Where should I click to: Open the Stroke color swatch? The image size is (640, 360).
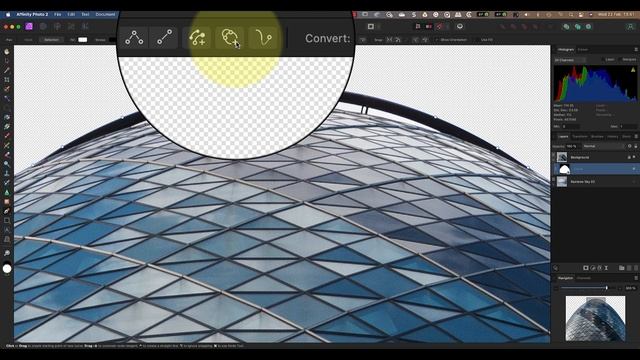click(112, 40)
